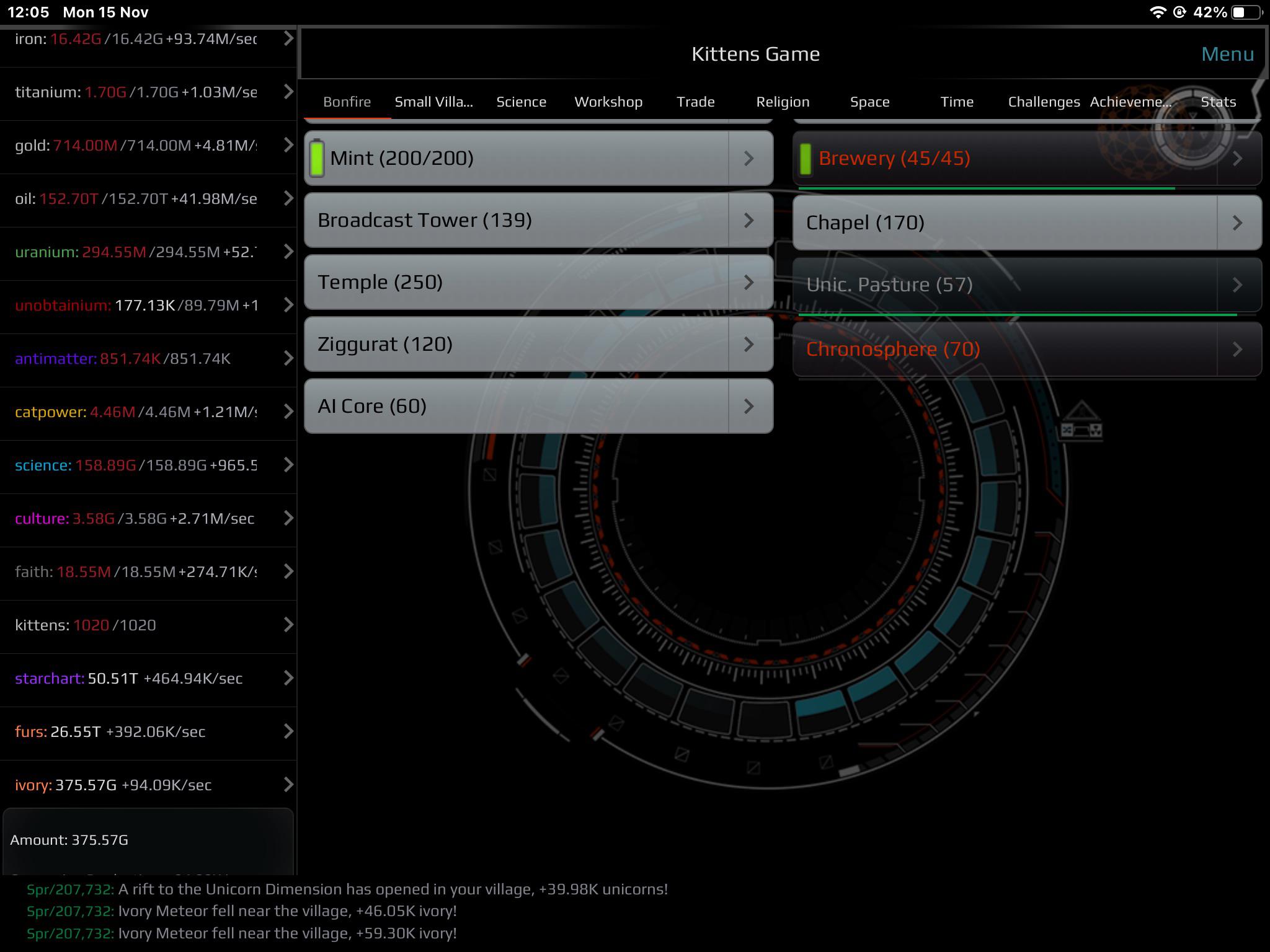Open the Space tab
The height and width of the screenshot is (952, 1270).
[870, 102]
